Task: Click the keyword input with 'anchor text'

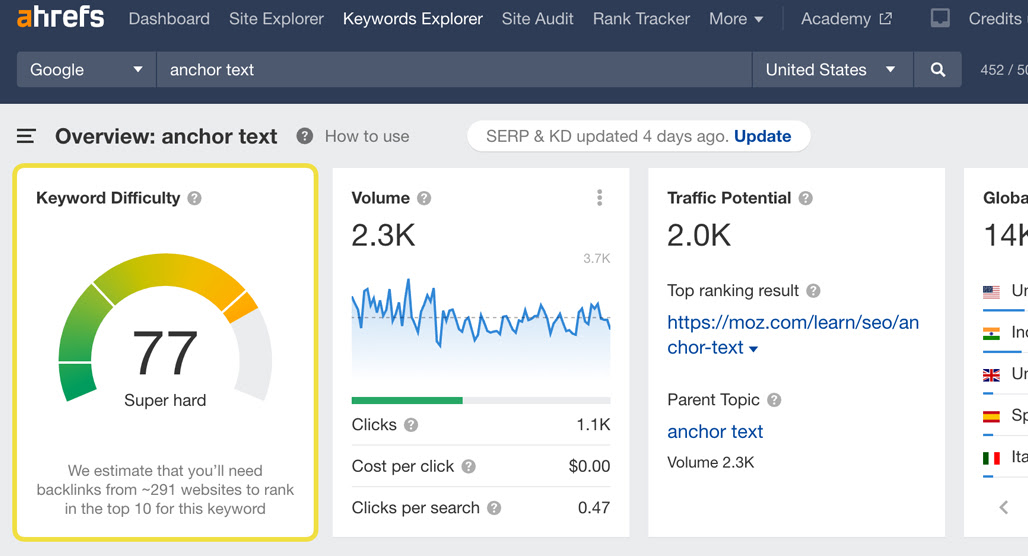Action: click(x=454, y=70)
